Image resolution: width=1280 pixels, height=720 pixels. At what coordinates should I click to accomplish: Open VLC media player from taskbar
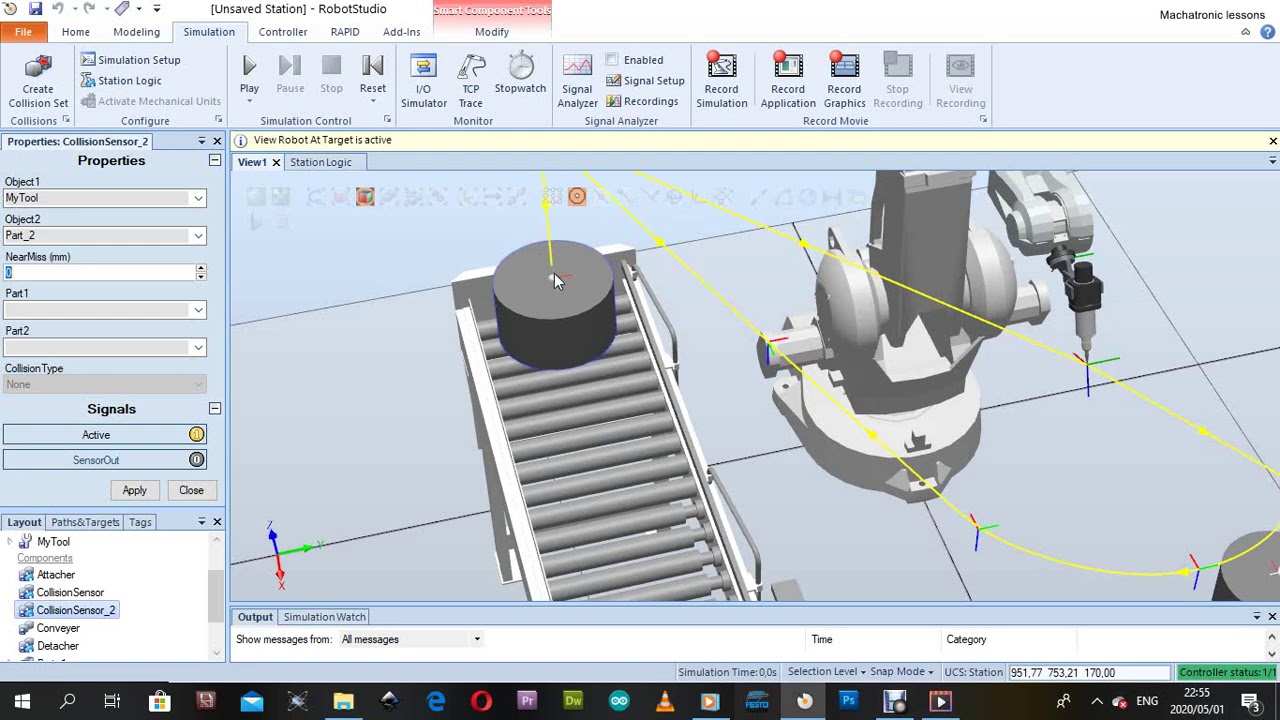(x=665, y=701)
